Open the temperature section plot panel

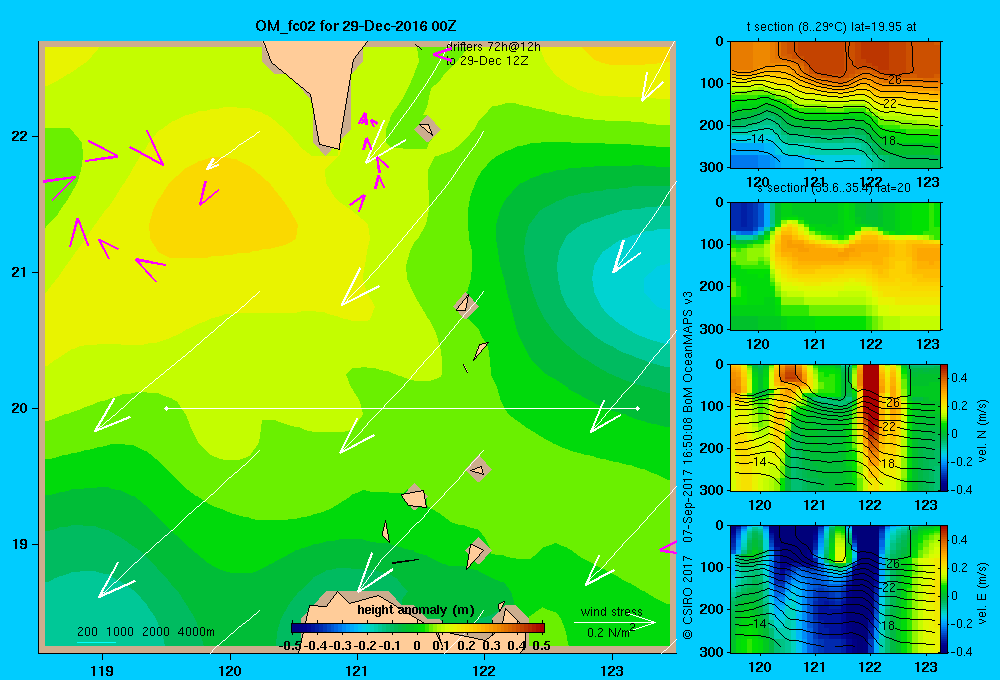835,105
